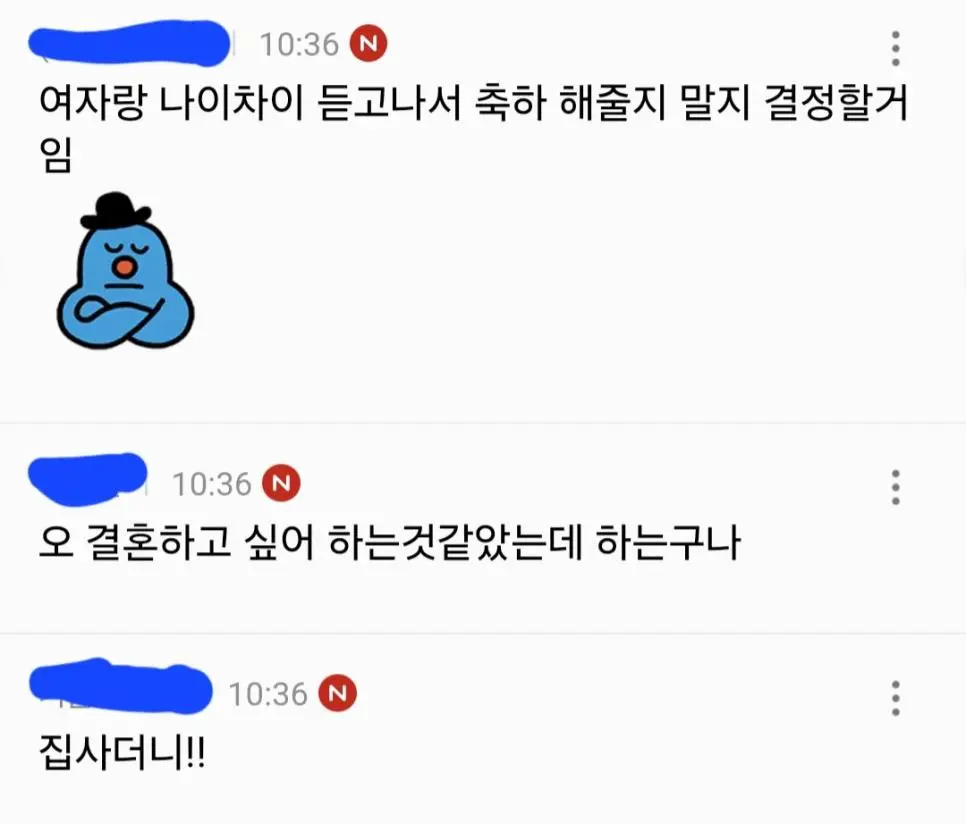Click the red N badge beside the third comment's time

pyautogui.click(x=337, y=693)
